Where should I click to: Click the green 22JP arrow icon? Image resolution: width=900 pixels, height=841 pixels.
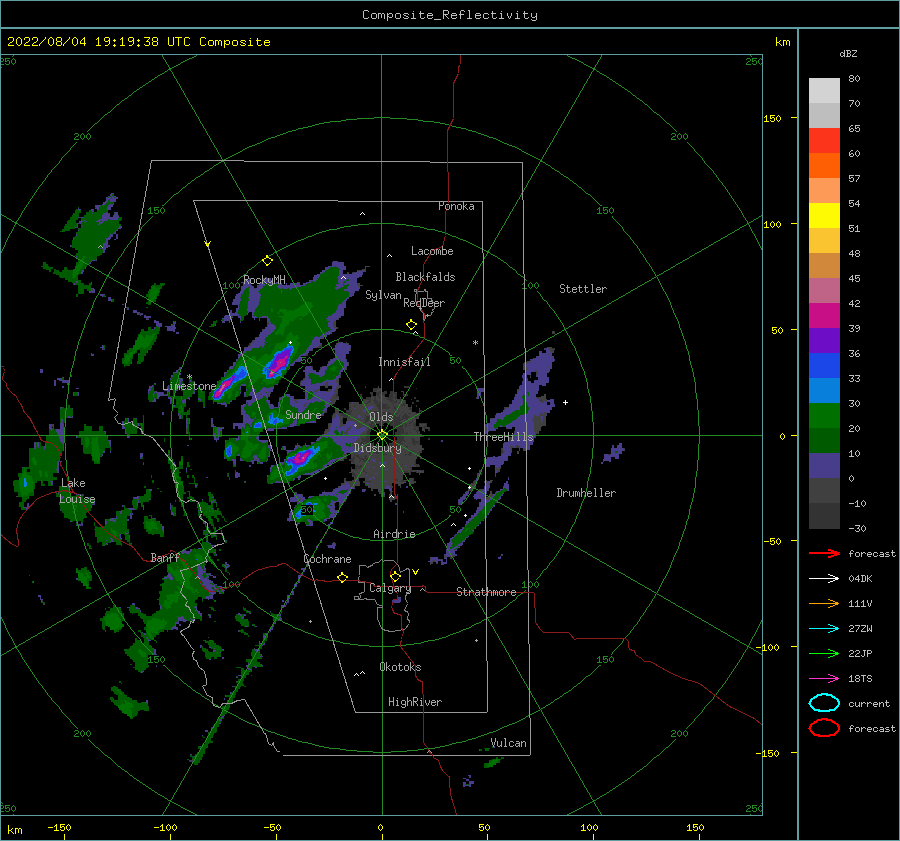tap(824, 653)
